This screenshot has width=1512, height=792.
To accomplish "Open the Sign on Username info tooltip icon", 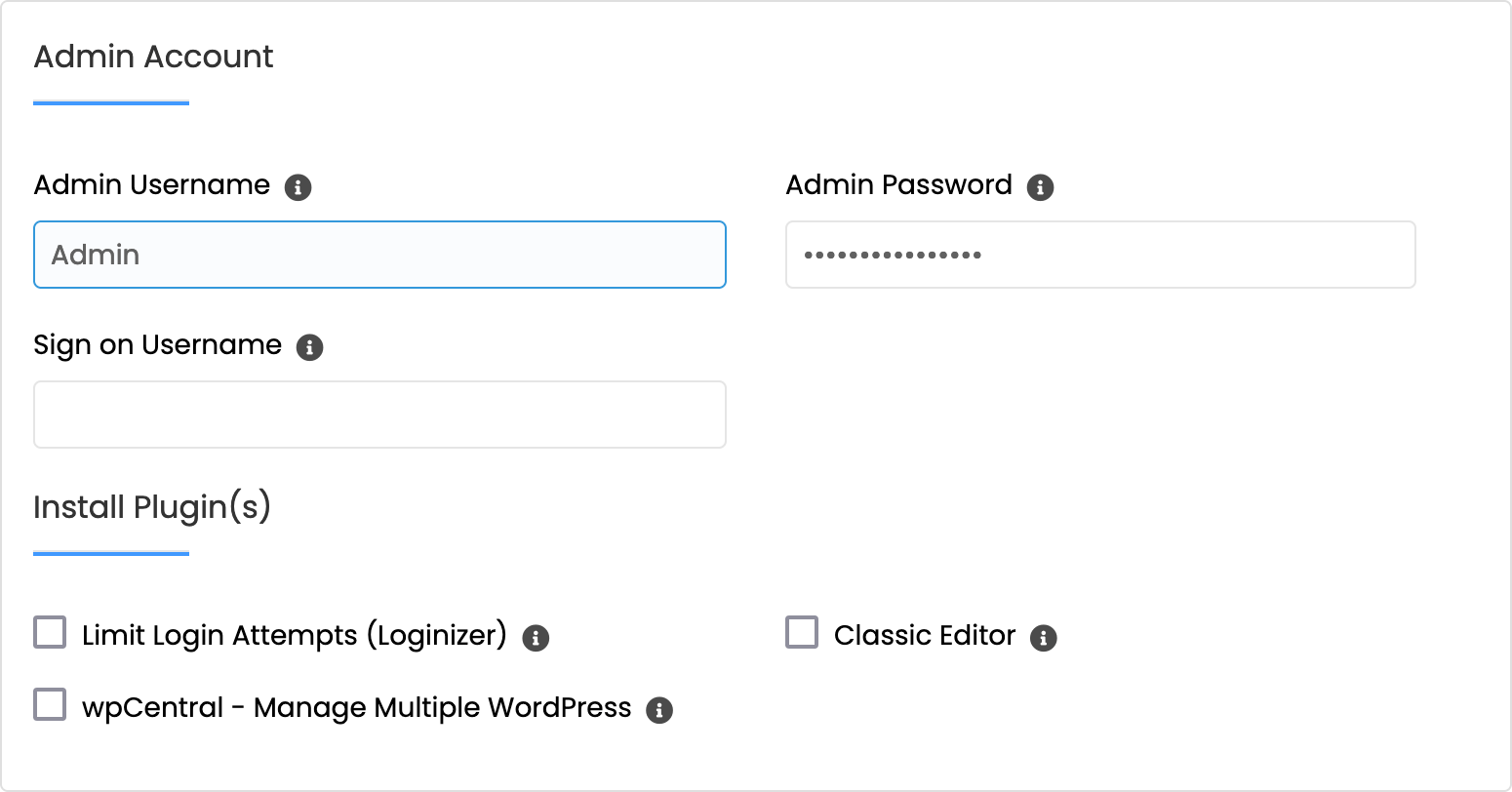I will pyautogui.click(x=309, y=346).
